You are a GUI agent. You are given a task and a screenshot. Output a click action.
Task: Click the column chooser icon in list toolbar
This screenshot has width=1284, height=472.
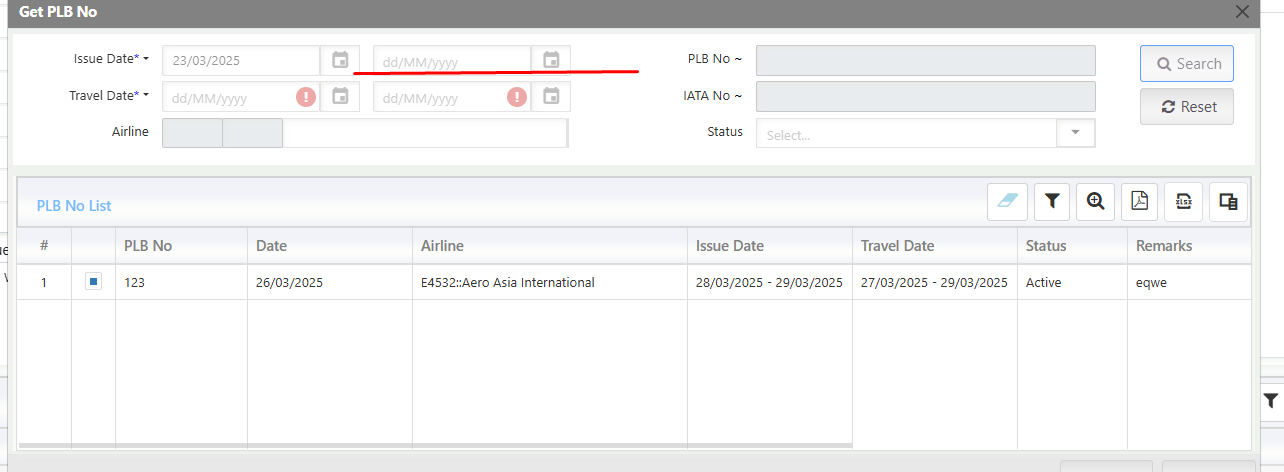[x=1229, y=201]
